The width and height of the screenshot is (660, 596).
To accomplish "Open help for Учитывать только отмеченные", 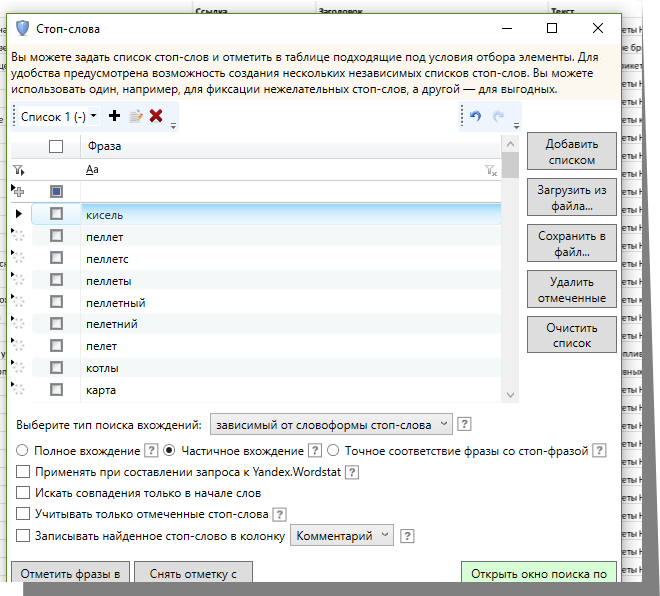I will [x=279, y=514].
